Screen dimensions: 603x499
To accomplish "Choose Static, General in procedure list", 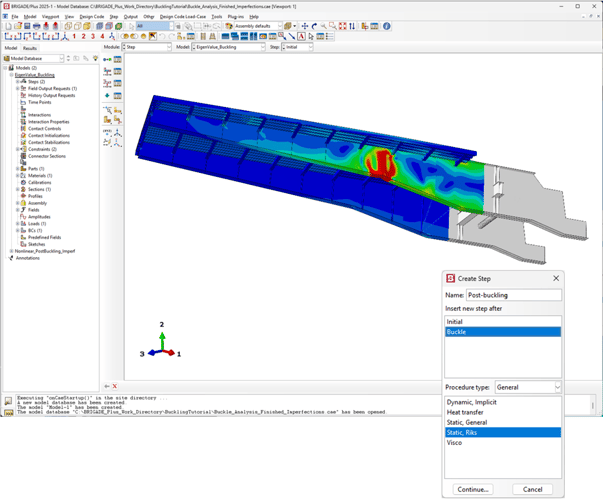I will [467, 423].
